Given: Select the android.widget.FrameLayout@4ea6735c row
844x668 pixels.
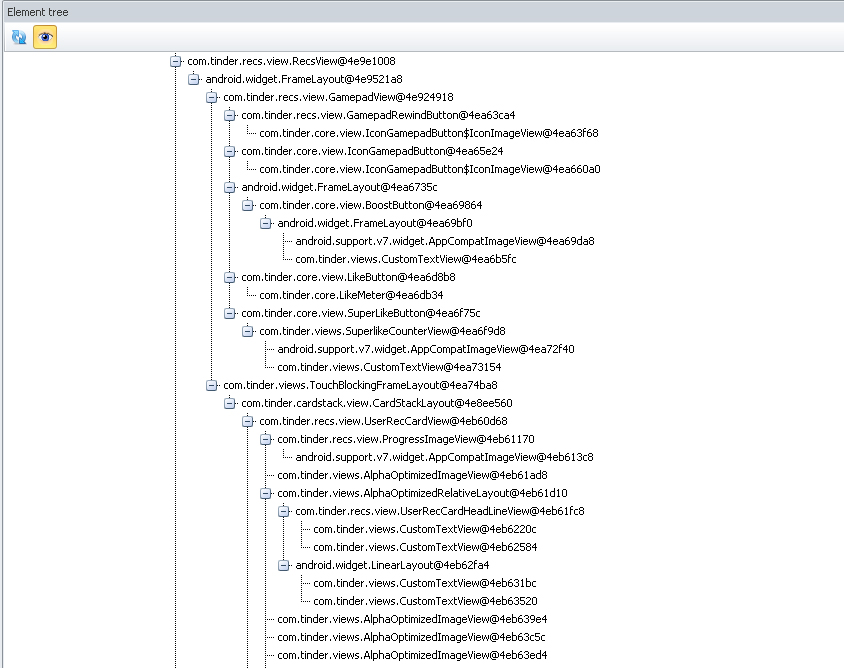Looking at the screenshot, I should point(340,187).
